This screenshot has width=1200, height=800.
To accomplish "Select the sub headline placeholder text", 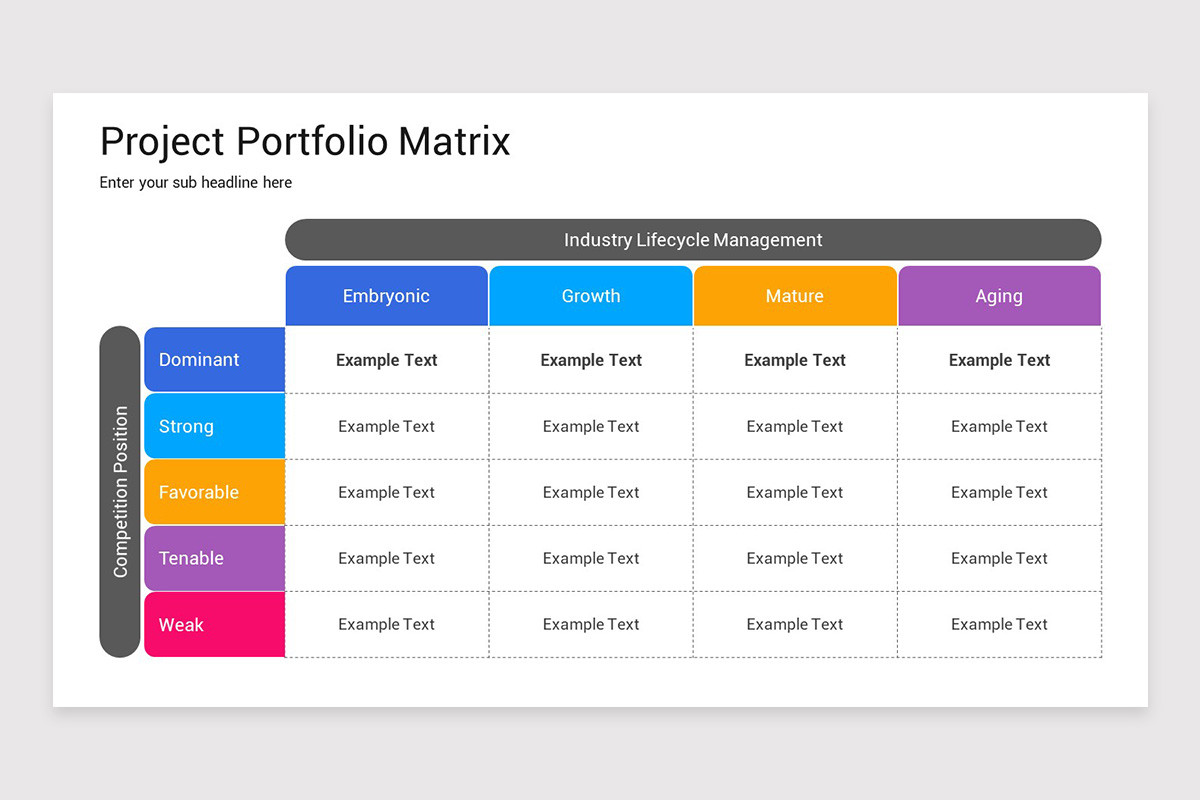I will coord(196,182).
